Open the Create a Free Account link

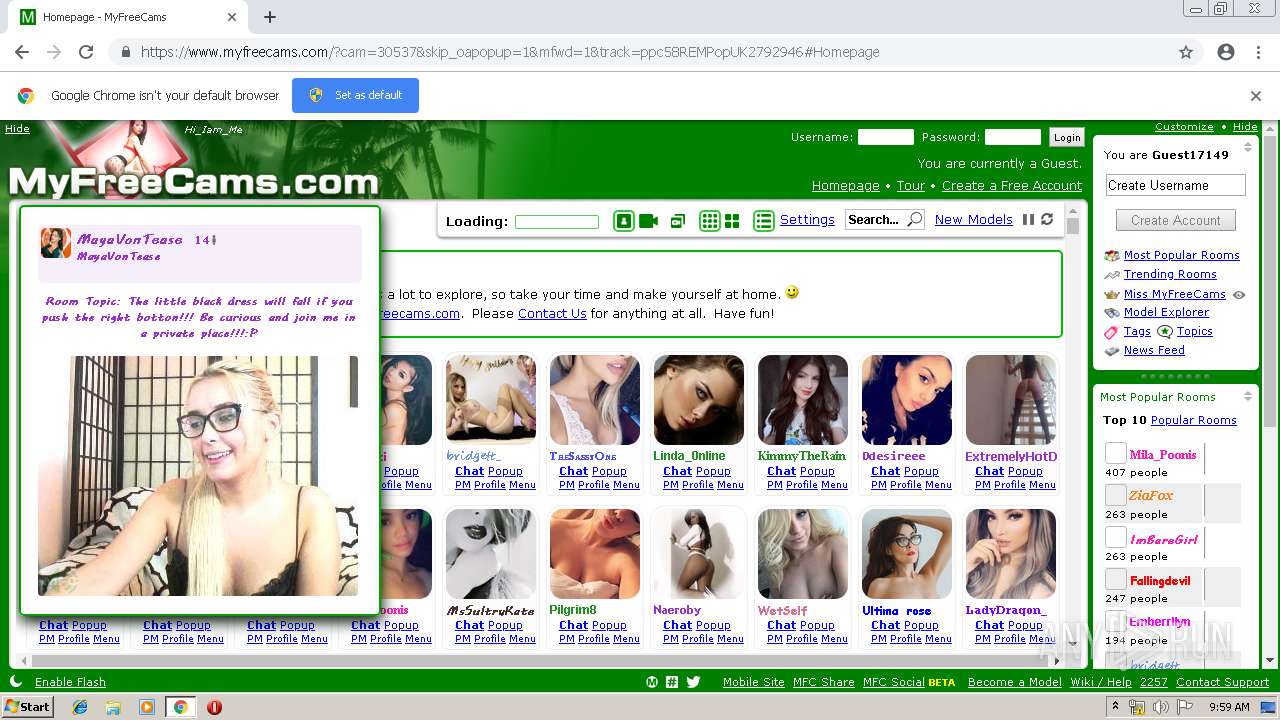1012,186
